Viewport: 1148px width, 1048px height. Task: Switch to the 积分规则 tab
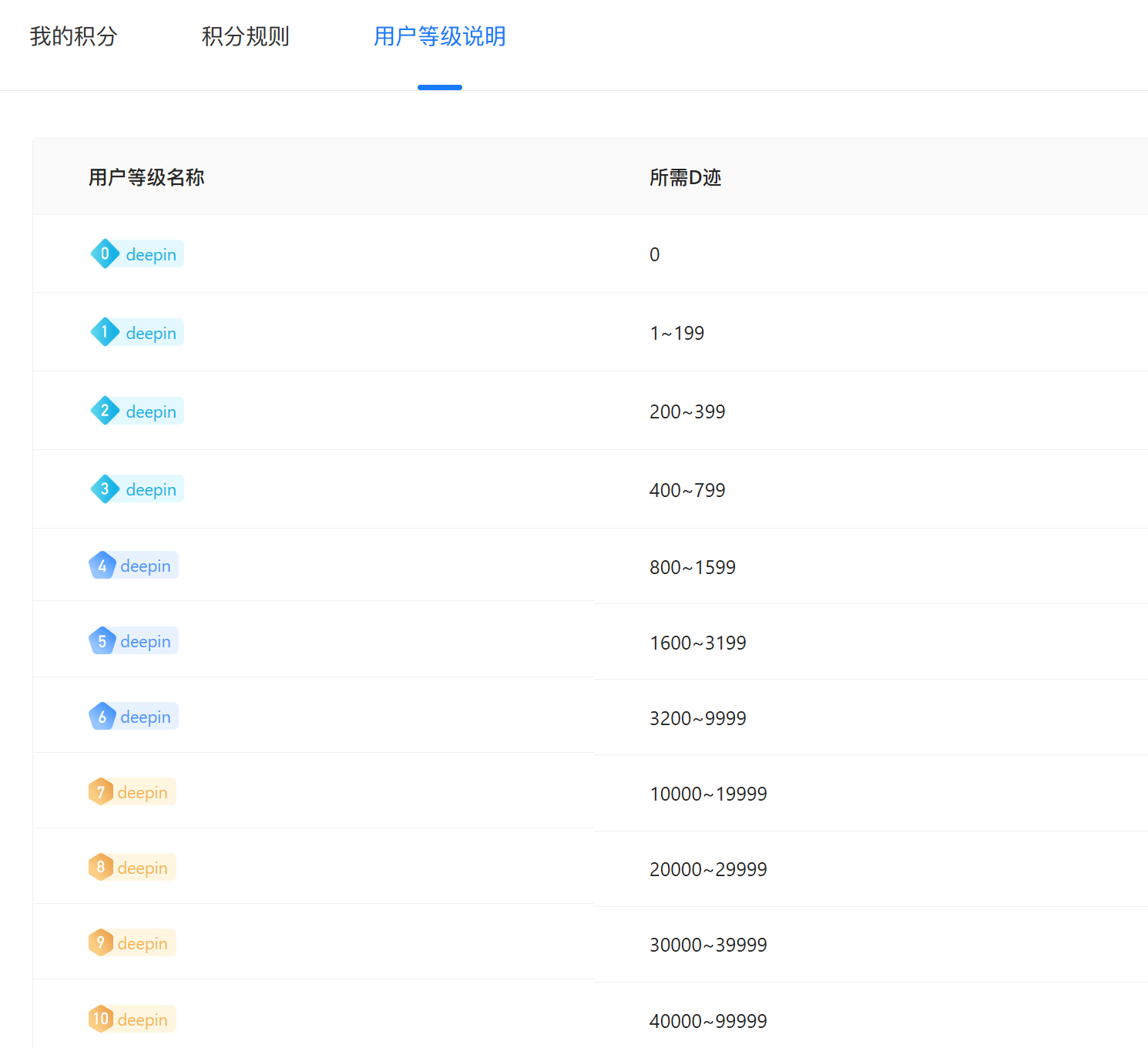(245, 36)
